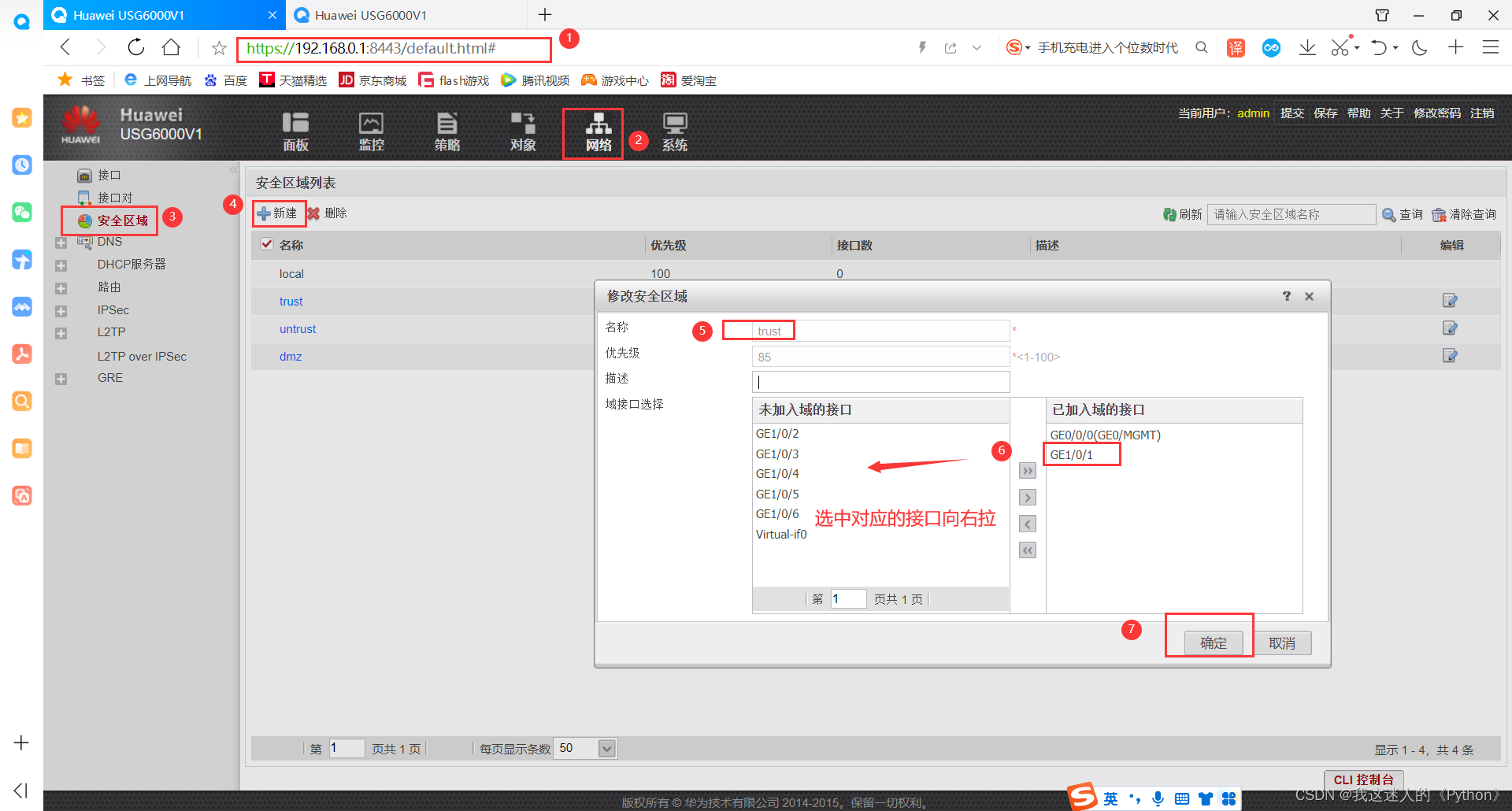This screenshot has width=1512, height=811.
Task: Switch to the 策略 policy tab
Action: [447, 131]
